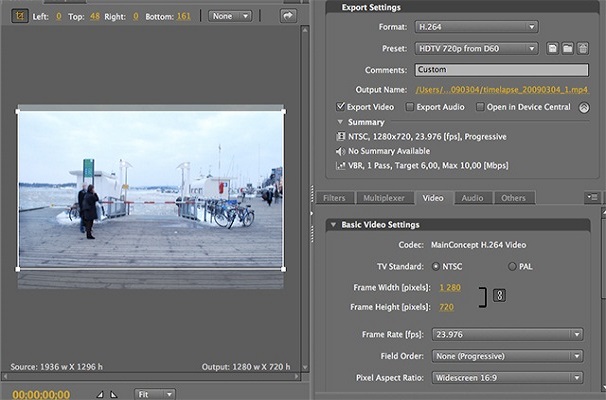Screen dimensions: 606x400
Task: Click the save preset icon
Action: click(x=552, y=48)
